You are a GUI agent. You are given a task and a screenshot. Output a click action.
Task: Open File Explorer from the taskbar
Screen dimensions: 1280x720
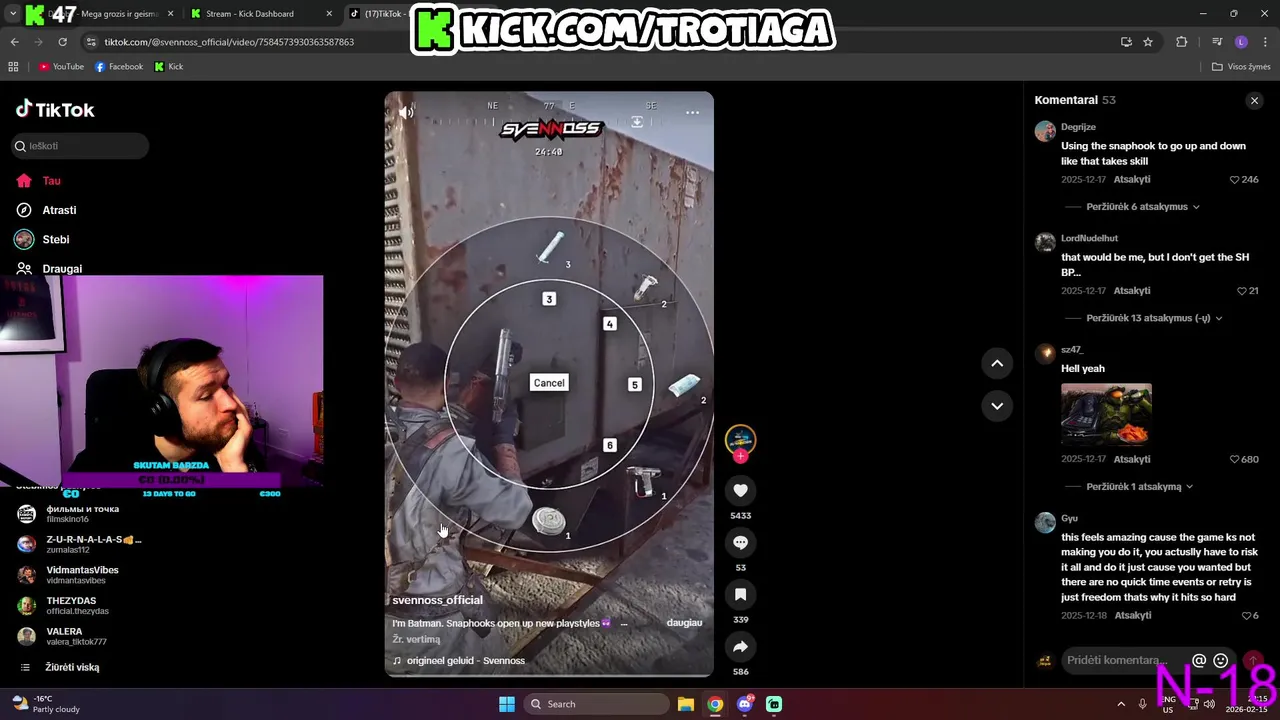[686, 704]
